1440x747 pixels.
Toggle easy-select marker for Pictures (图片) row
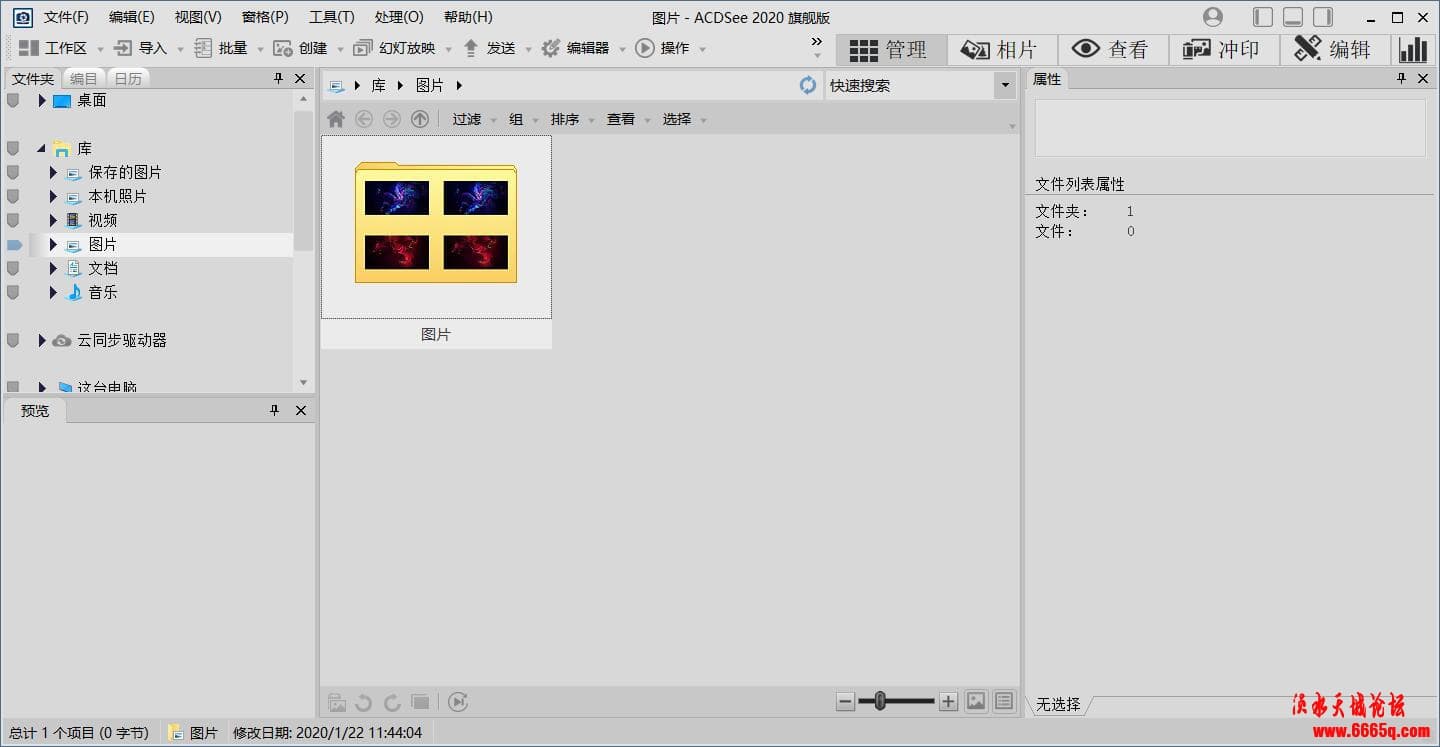(14, 244)
